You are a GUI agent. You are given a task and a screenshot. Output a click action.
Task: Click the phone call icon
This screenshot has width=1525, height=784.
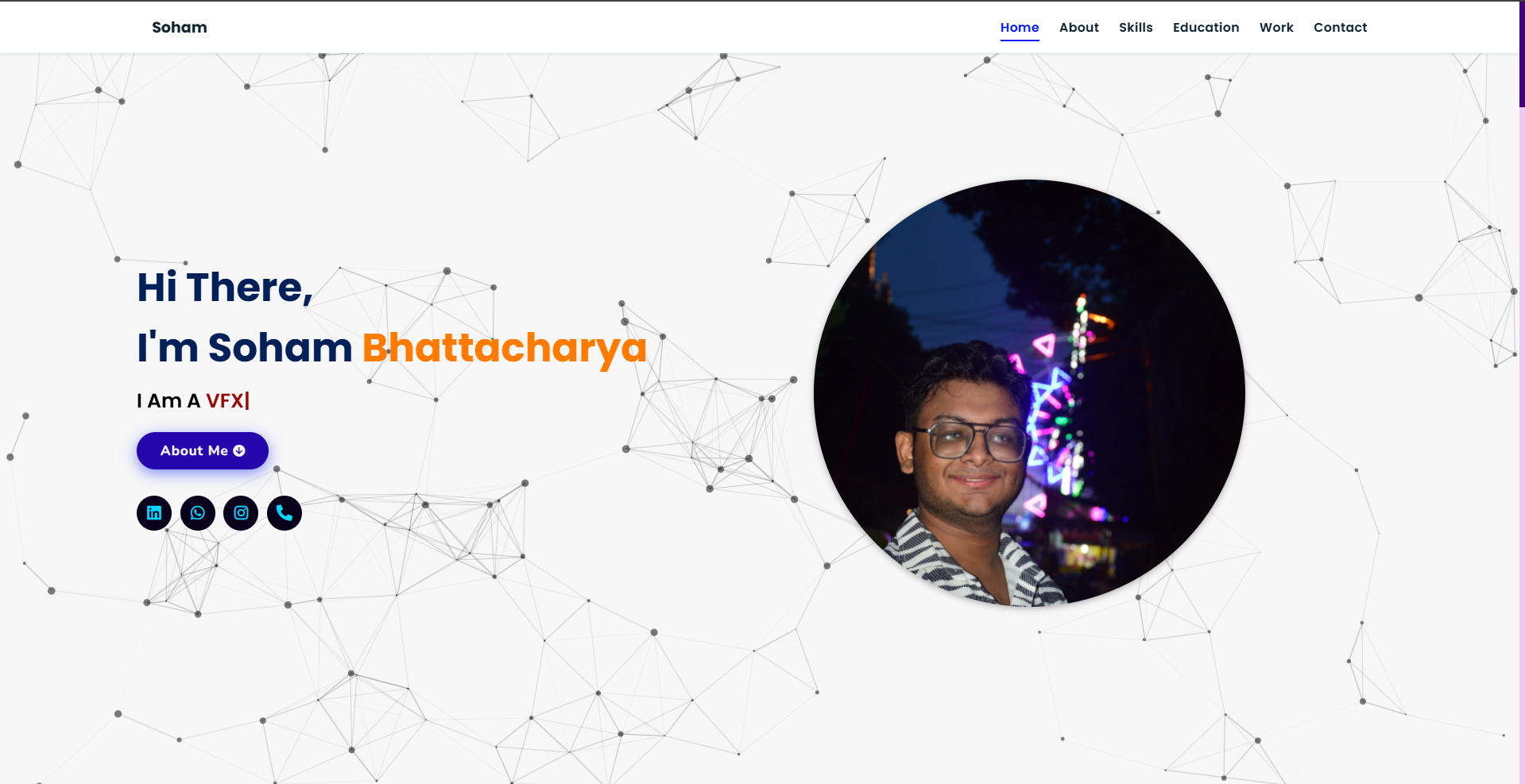tap(284, 513)
